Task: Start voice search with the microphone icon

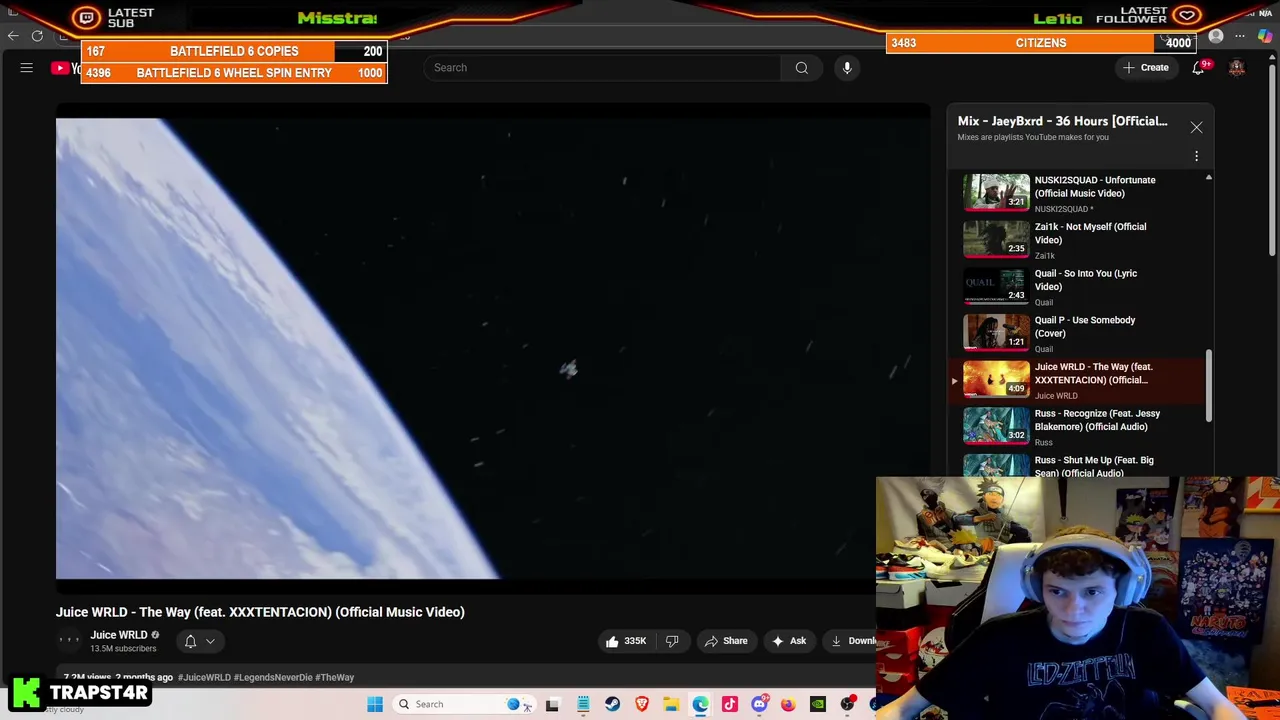Action: pyautogui.click(x=847, y=68)
